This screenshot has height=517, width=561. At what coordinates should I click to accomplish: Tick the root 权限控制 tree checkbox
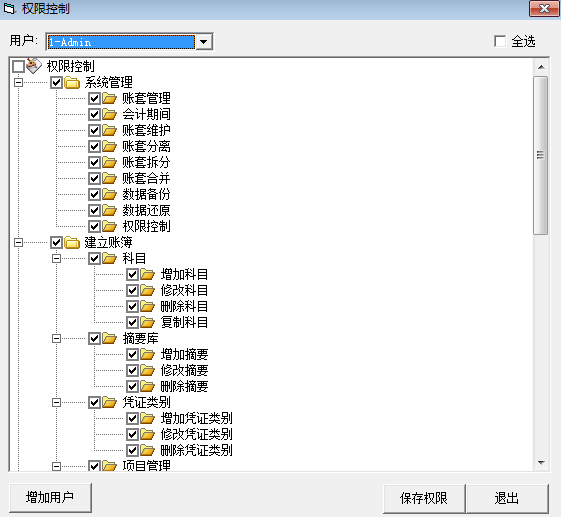18,66
